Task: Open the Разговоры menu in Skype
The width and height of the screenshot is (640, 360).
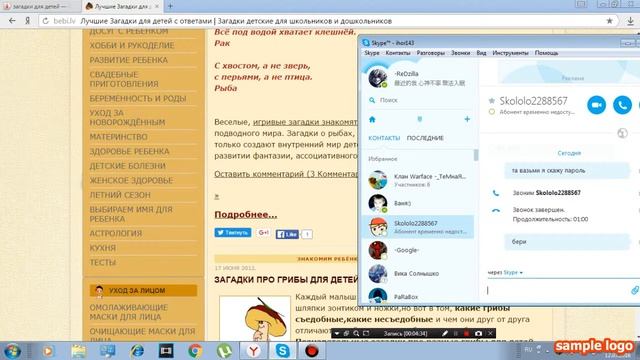Action: 431,53
